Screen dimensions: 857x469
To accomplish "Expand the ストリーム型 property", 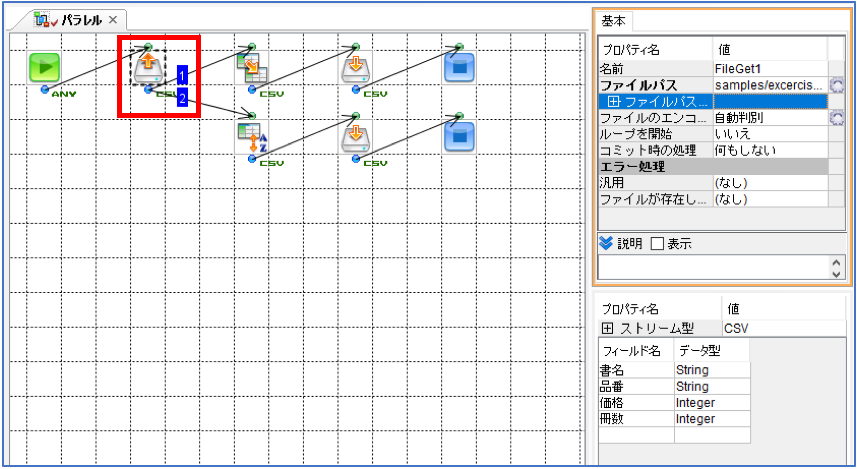I will click(607, 329).
